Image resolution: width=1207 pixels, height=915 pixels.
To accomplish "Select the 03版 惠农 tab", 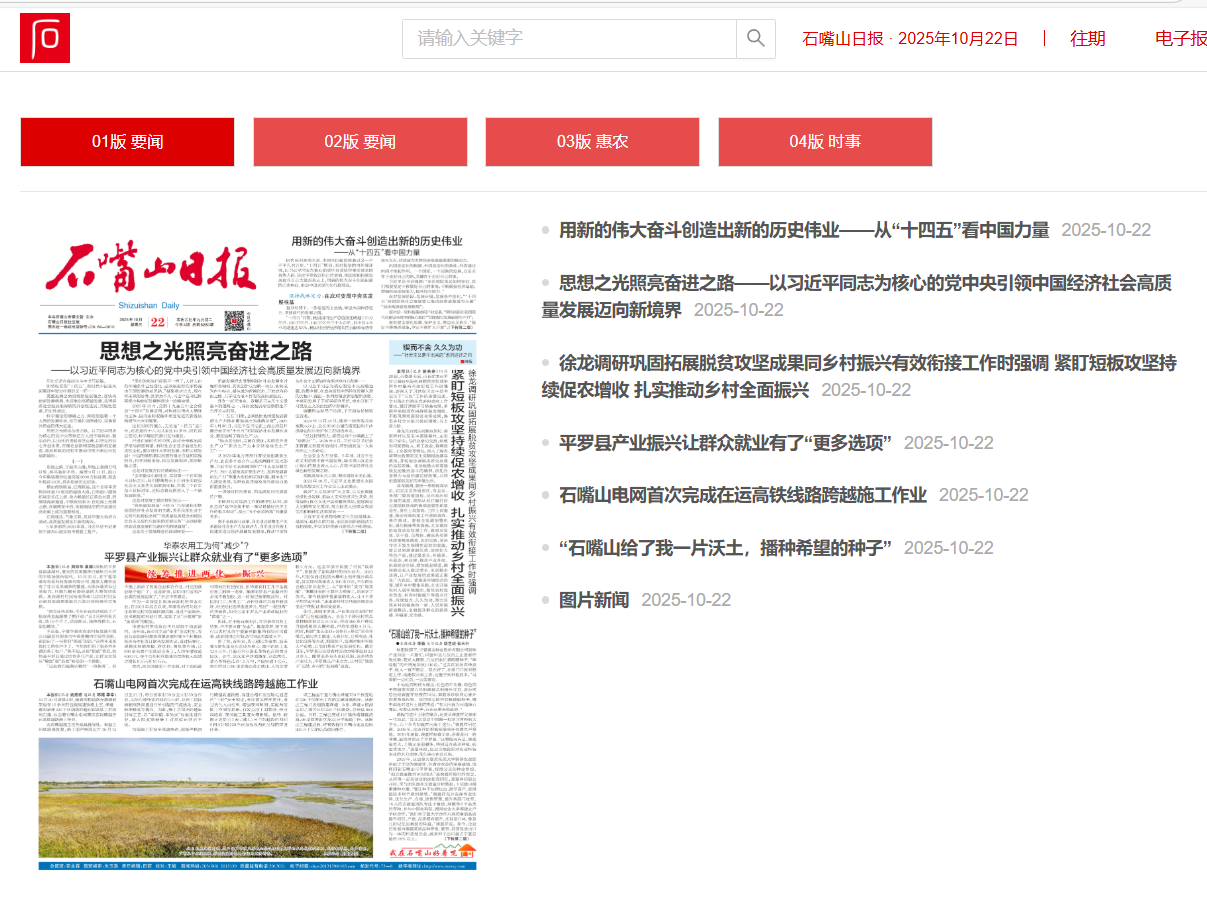I will [x=592, y=142].
